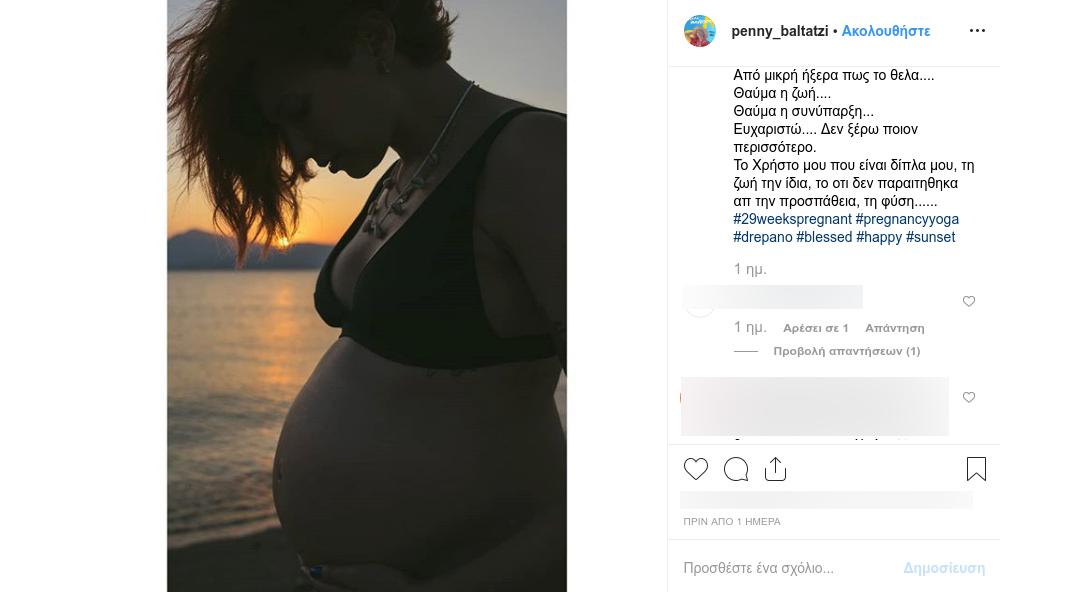Open the comment speech bubble icon
Screen dimensions: 1070x592
click(x=736, y=469)
